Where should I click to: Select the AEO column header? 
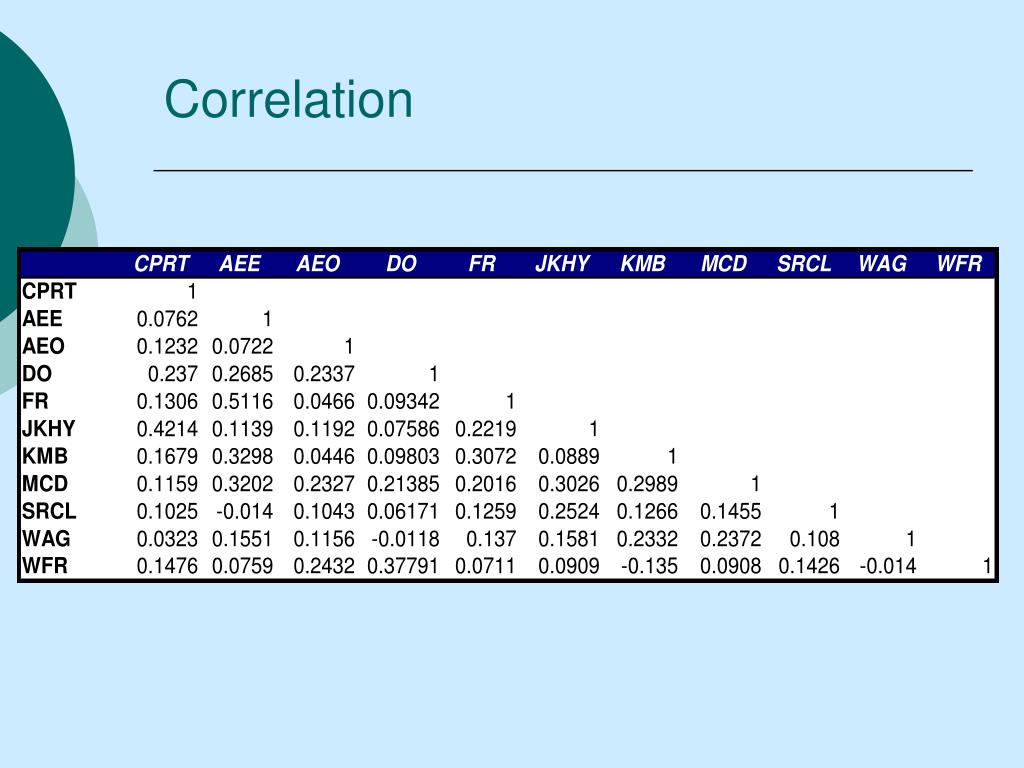click(318, 264)
